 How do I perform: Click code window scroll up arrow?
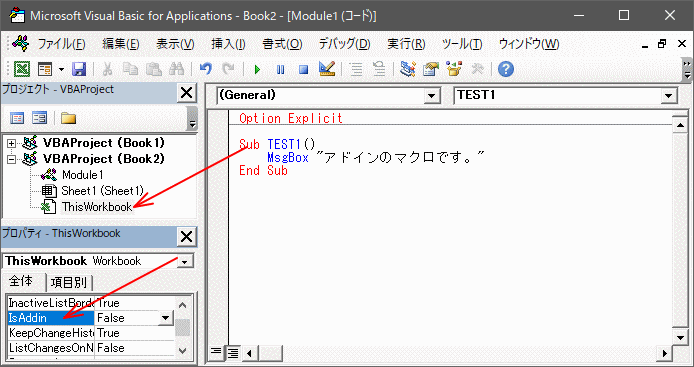680,126
